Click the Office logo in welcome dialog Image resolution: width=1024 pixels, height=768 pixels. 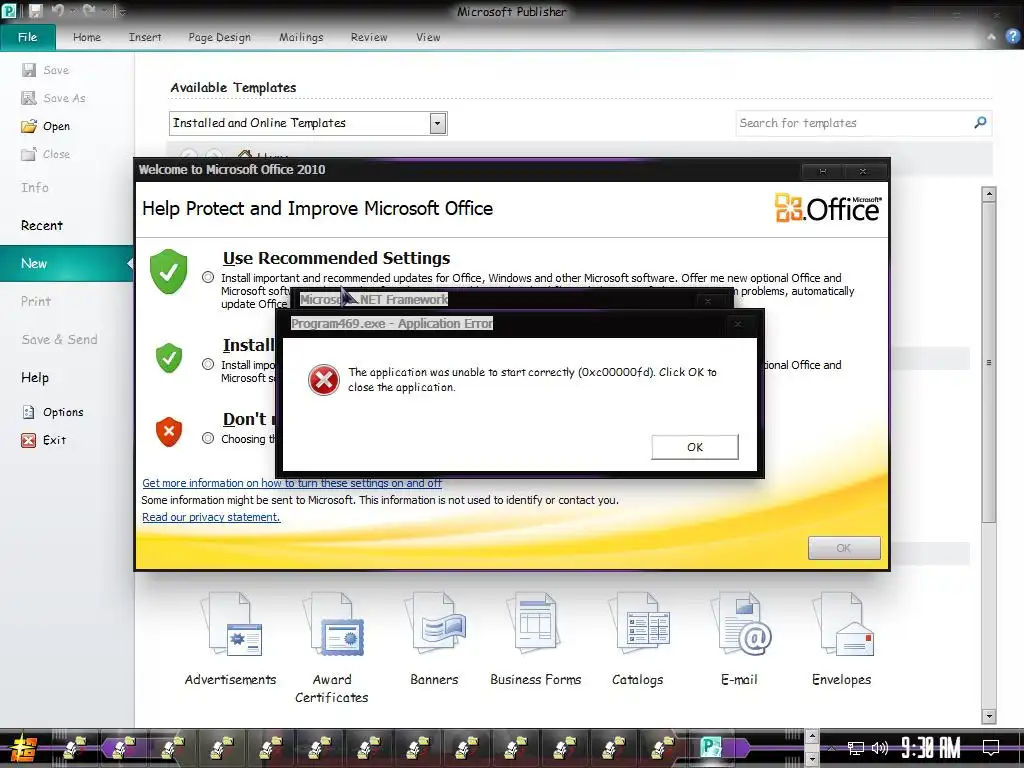pos(828,208)
